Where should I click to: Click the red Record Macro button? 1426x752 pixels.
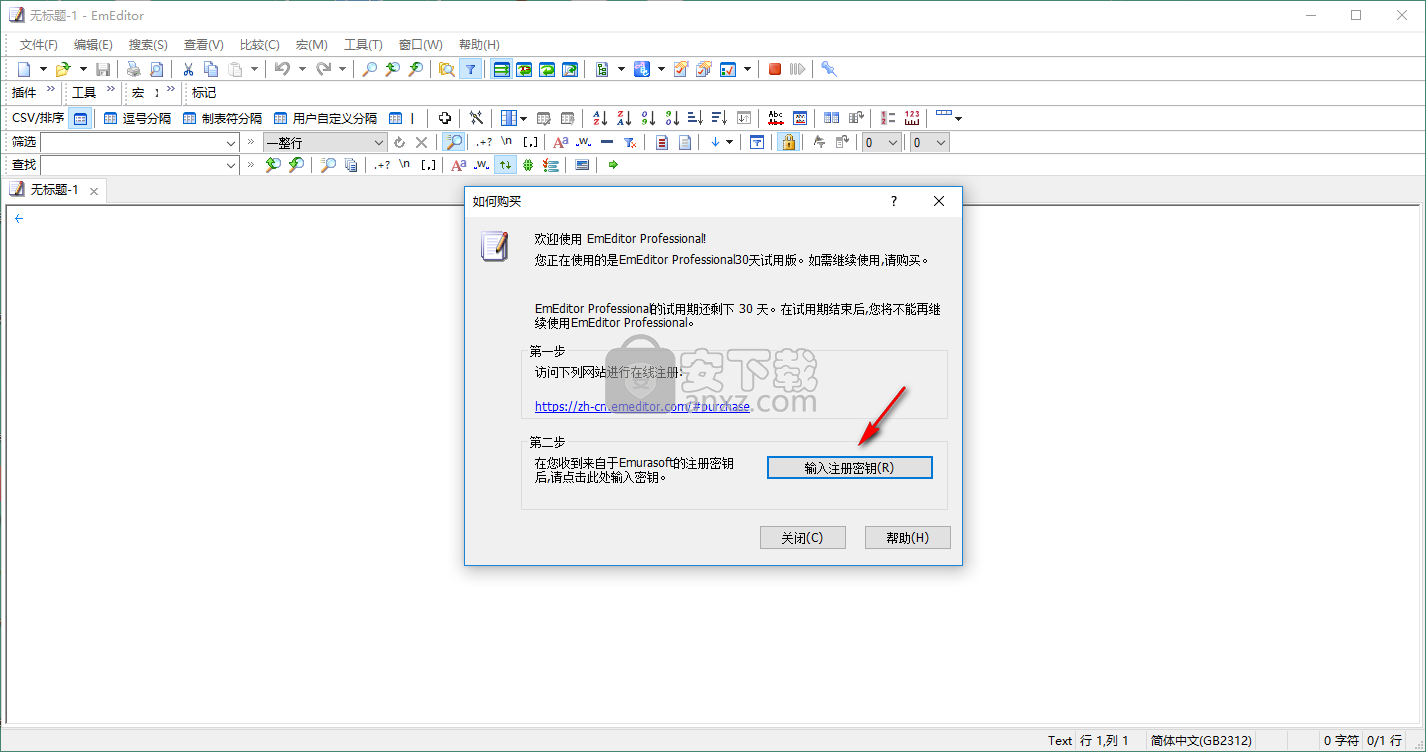(775, 69)
